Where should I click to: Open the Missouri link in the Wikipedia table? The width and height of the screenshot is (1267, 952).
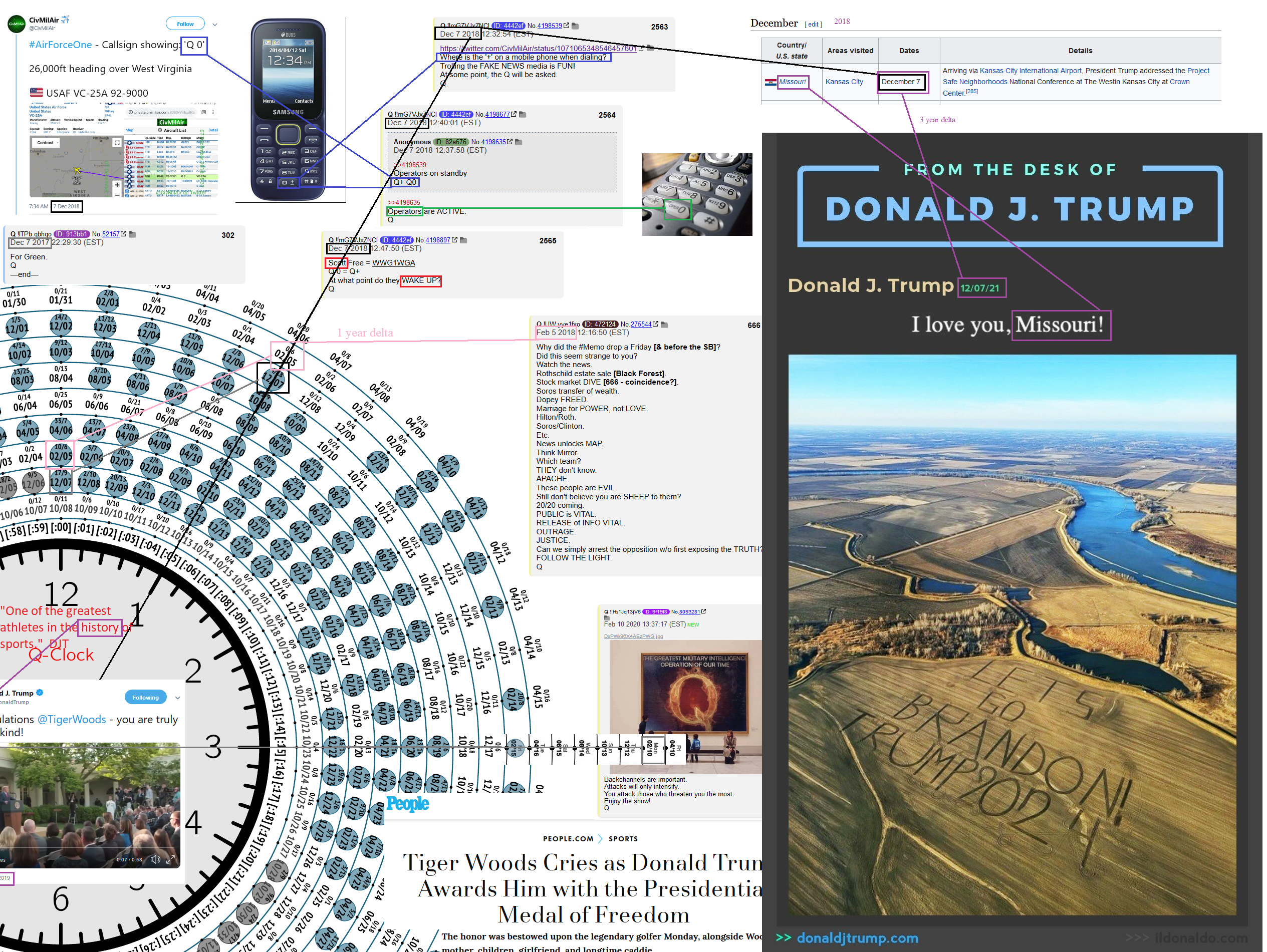pos(792,82)
